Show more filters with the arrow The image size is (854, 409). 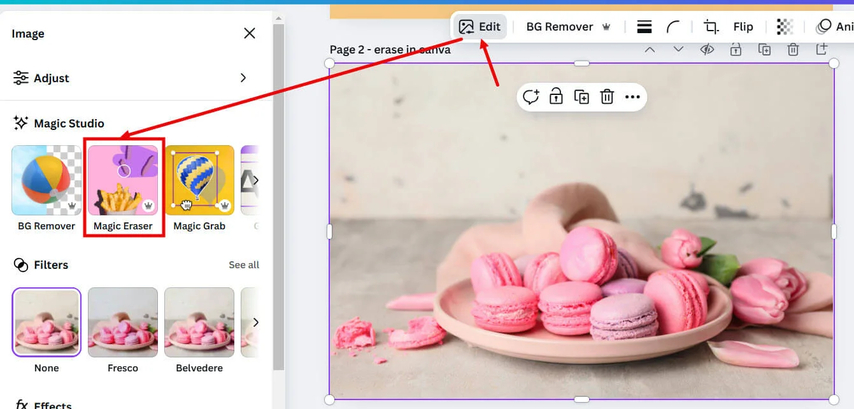tap(255, 322)
